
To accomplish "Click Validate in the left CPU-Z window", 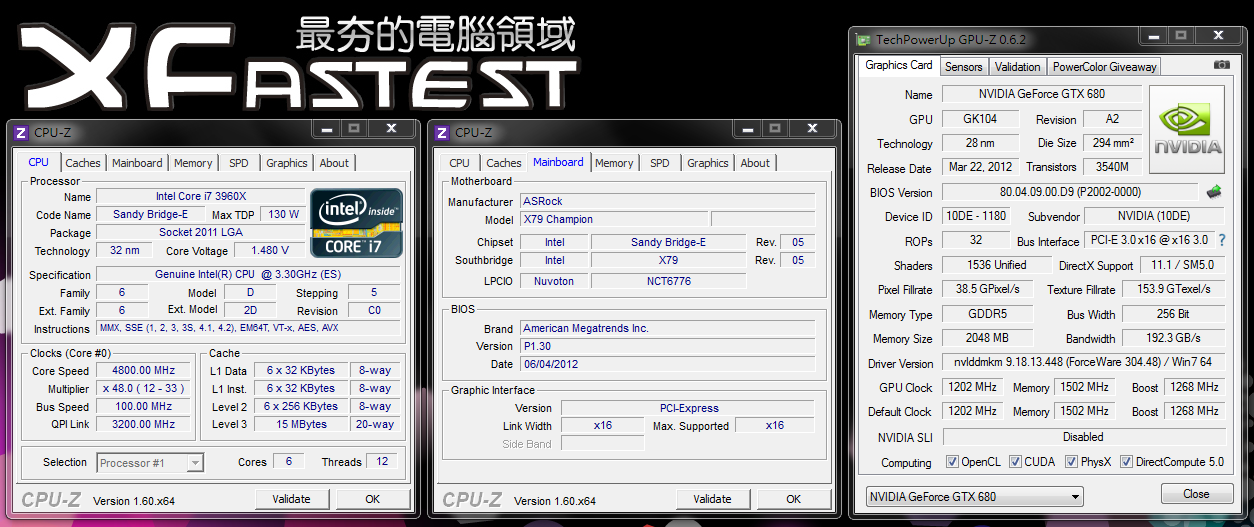I will (x=291, y=499).
